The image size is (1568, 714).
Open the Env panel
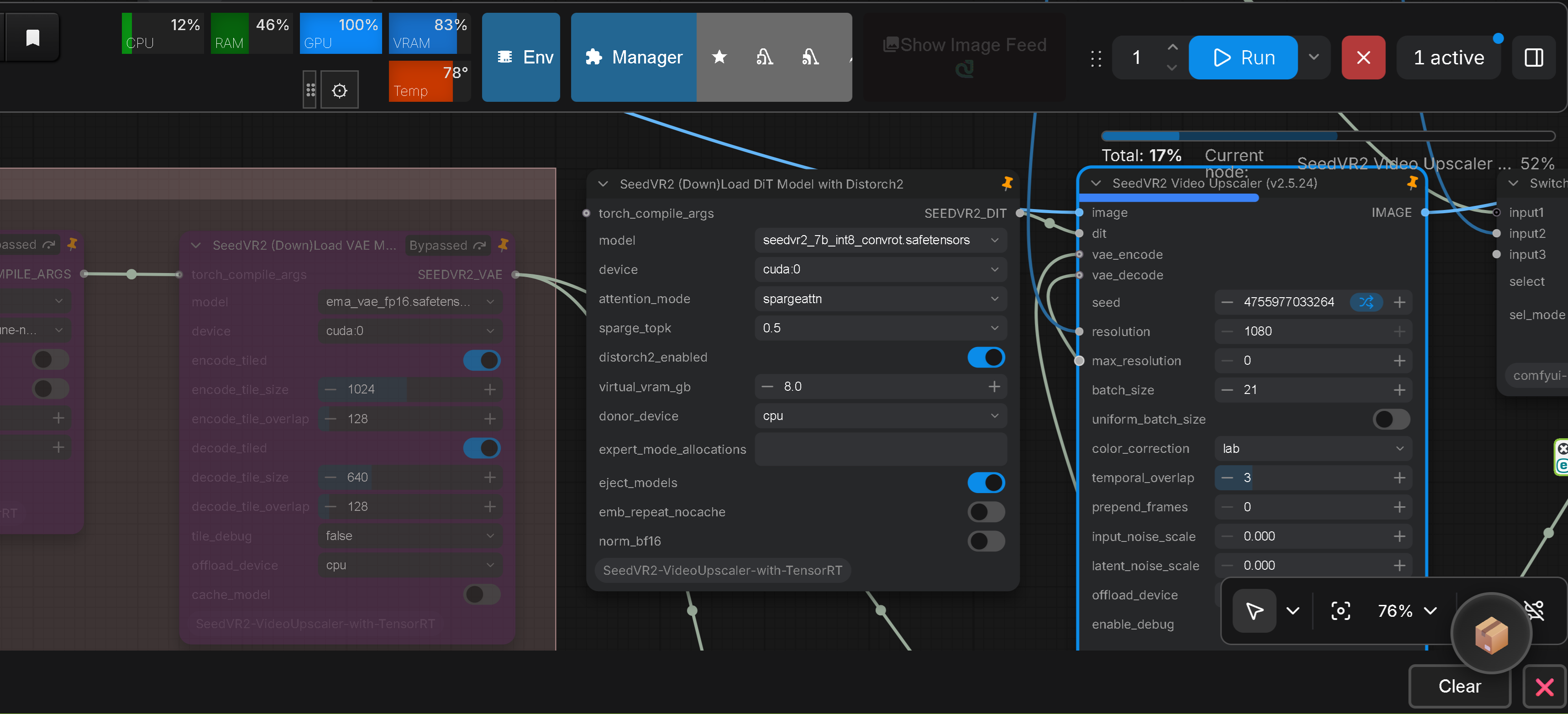coord(521,57)
